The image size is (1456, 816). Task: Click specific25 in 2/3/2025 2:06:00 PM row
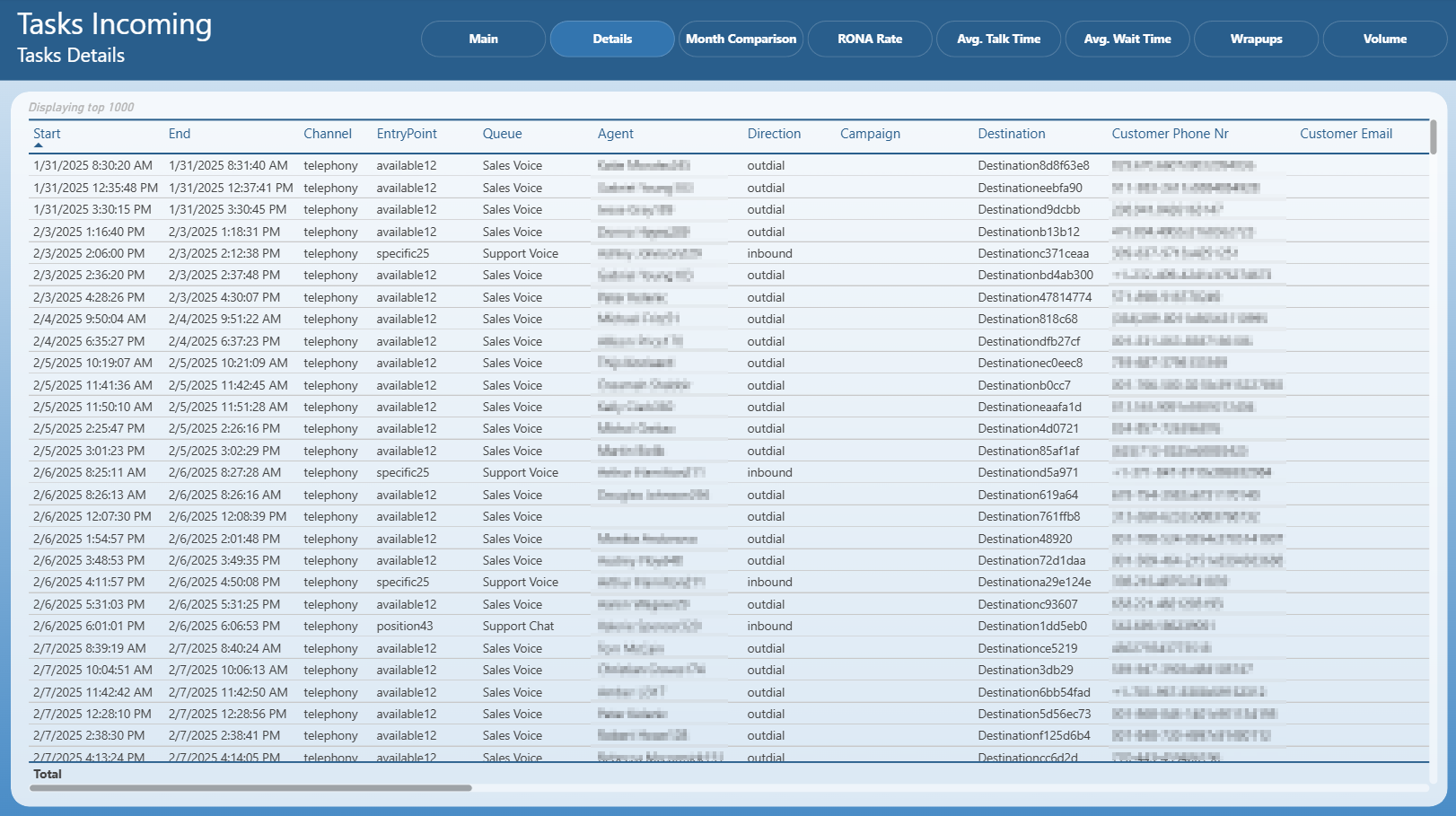coord(402,254)
